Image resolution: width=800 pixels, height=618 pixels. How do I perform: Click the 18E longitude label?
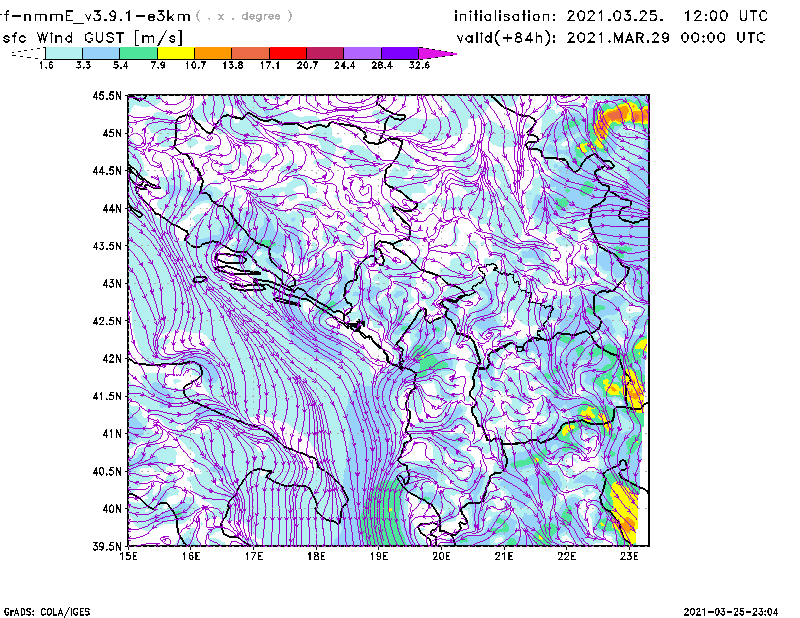click(x=316, y=556)
